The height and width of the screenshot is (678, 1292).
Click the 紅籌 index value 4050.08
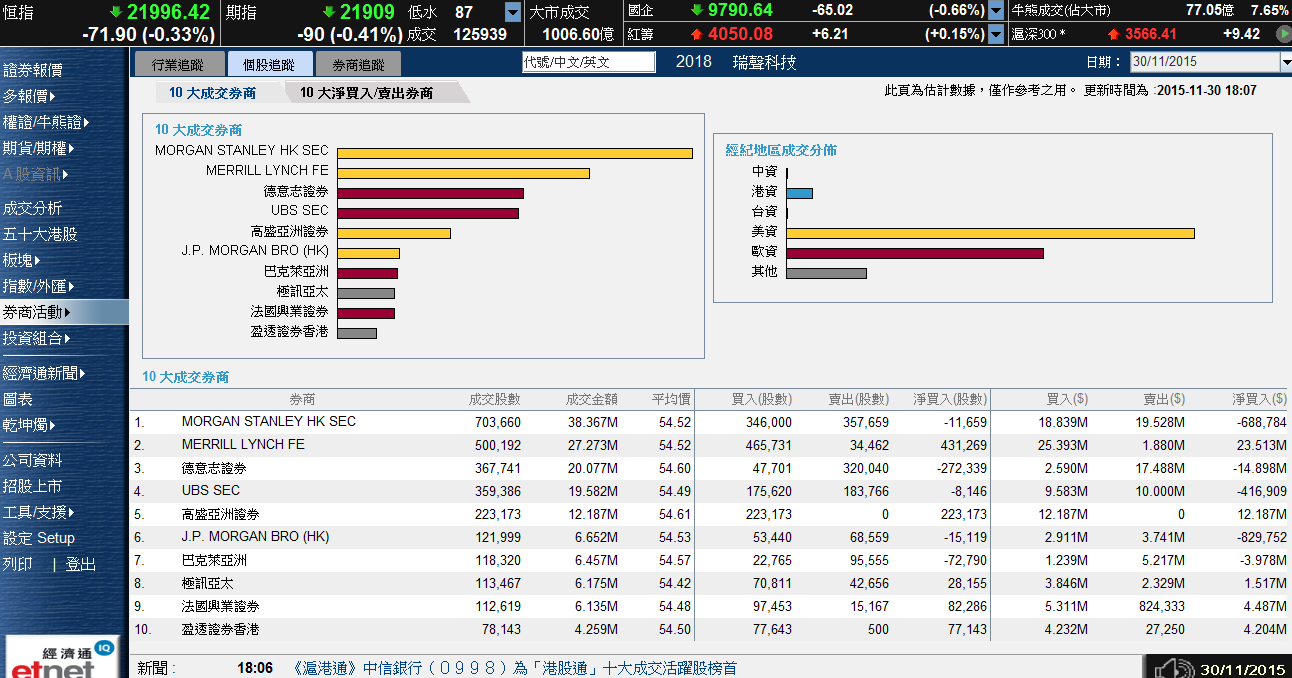pos(740,34)
